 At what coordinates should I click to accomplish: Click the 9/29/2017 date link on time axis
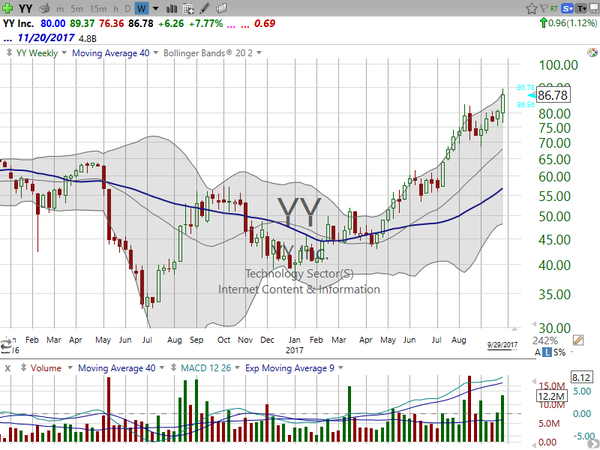click(x=502, y=345)
